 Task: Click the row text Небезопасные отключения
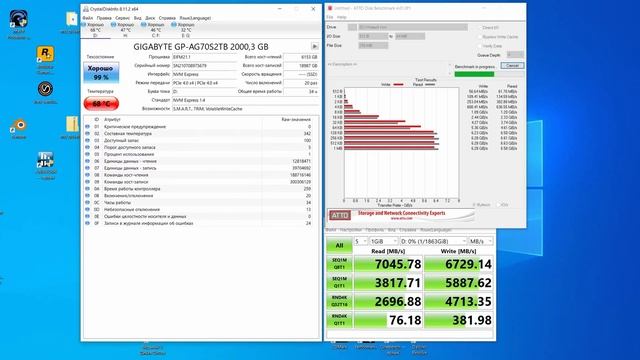[x=132, y=209]
